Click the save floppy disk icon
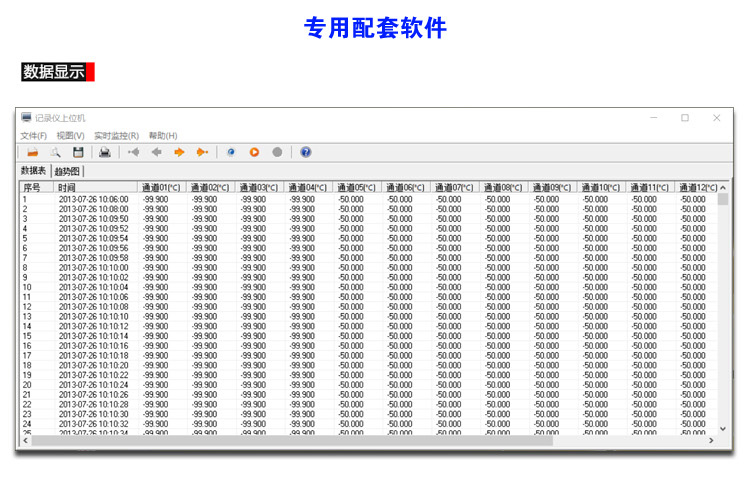This screenshot has width=750, height=488. [78, 152]
